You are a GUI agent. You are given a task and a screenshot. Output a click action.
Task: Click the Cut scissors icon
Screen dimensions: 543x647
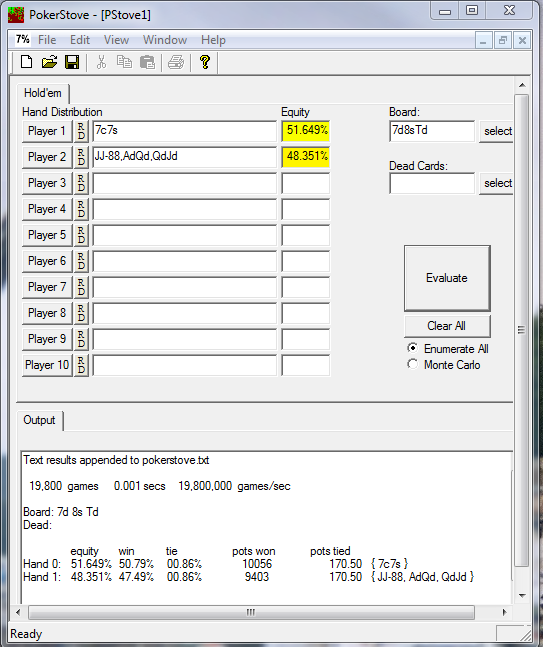point(101,62)
